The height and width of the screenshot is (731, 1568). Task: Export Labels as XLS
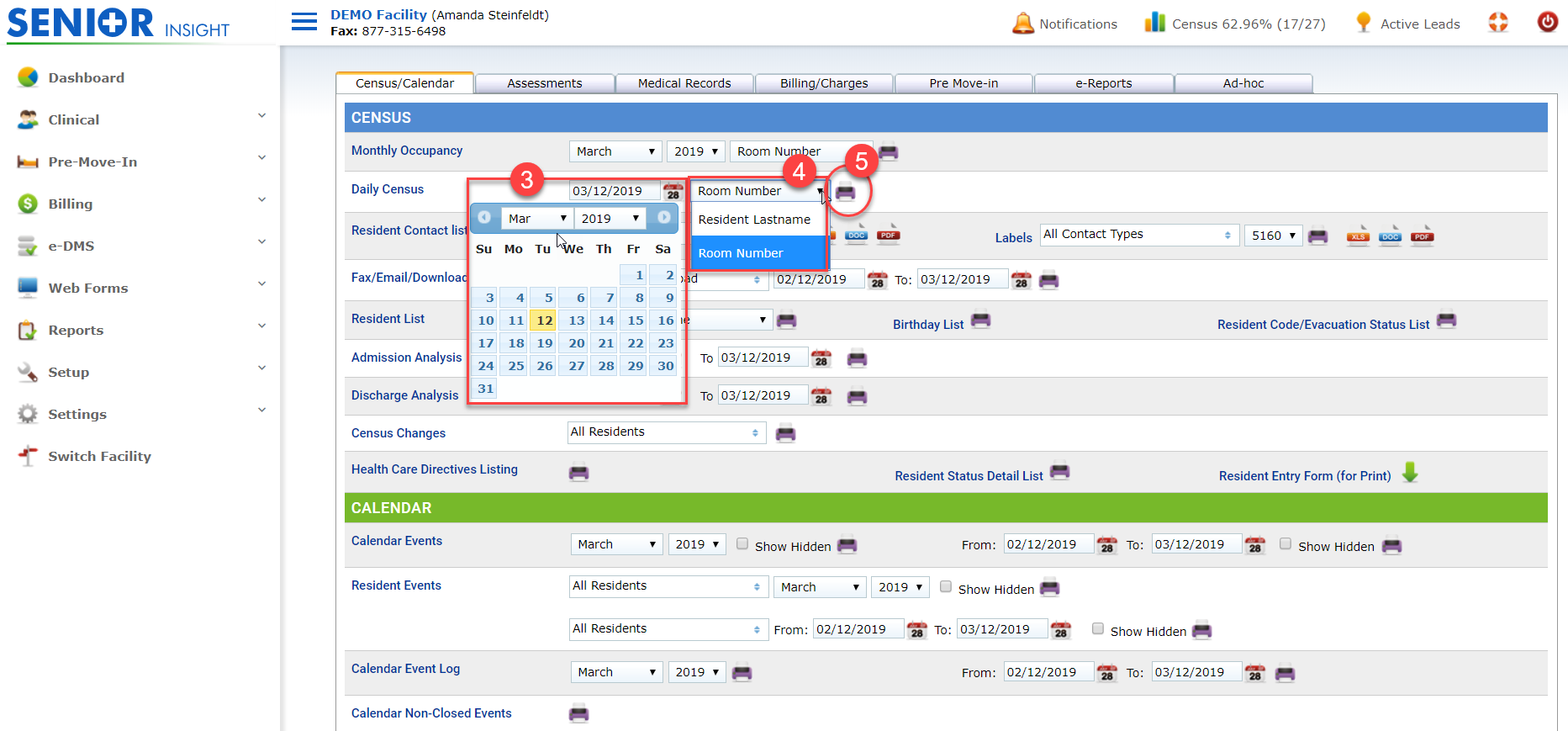[1358, 236]
